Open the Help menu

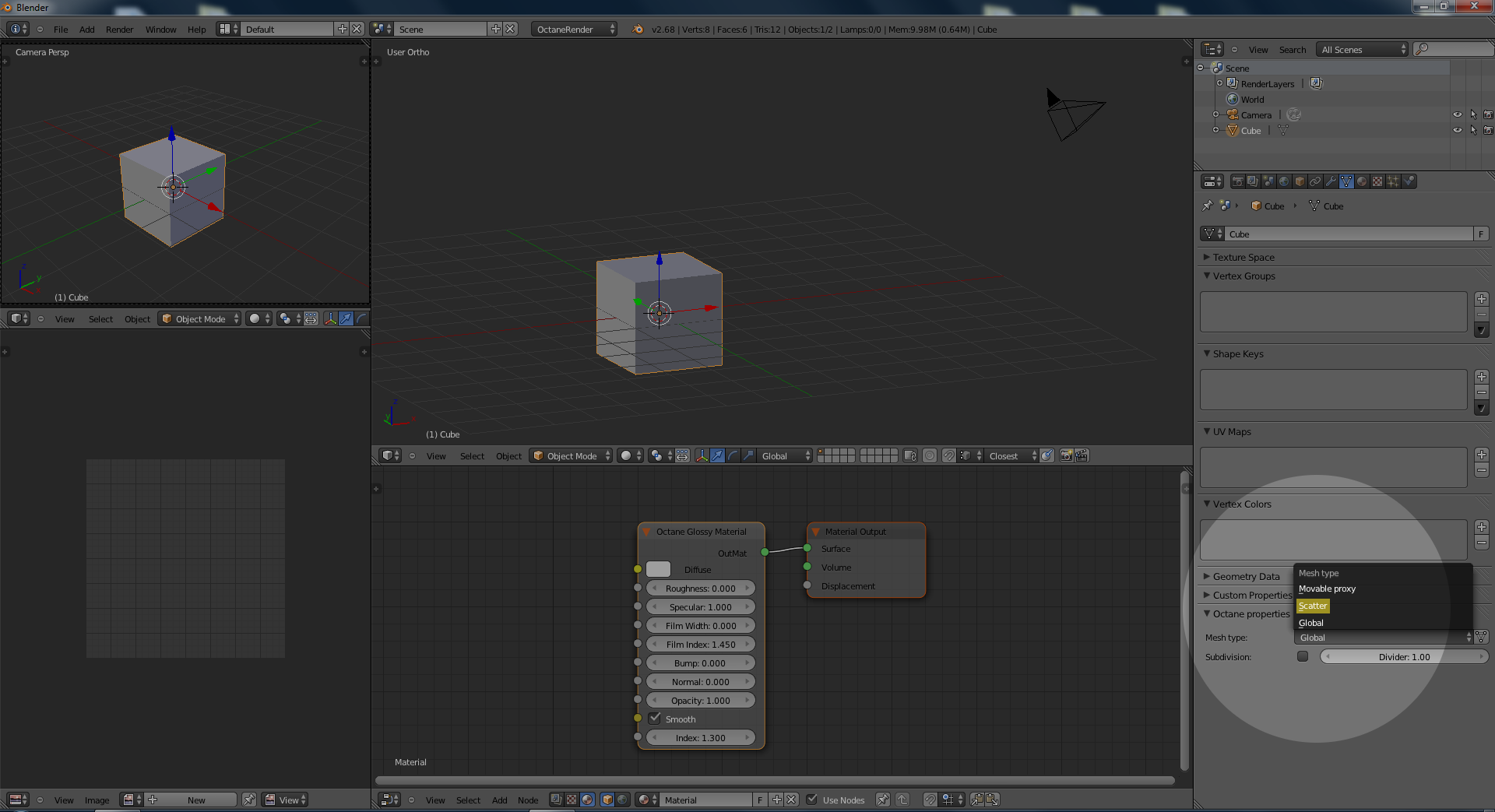coord(196,29)
